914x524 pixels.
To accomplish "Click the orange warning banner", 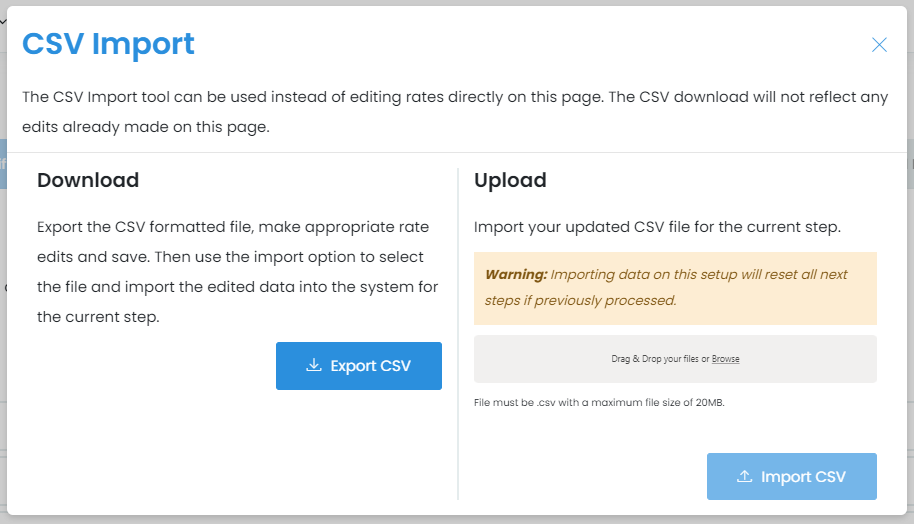I will (x=675, y=288).
